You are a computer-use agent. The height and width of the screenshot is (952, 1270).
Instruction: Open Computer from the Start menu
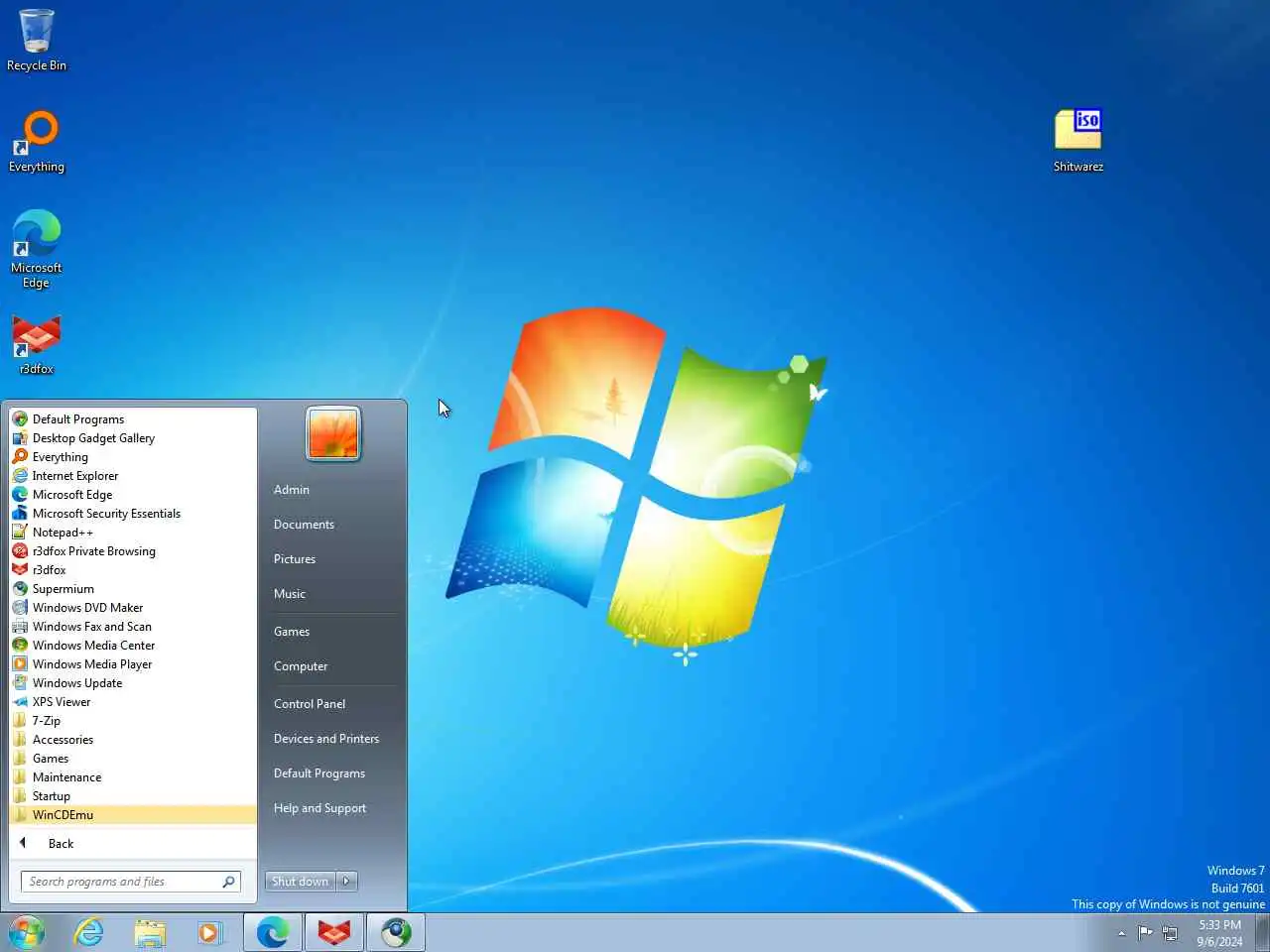333,666
